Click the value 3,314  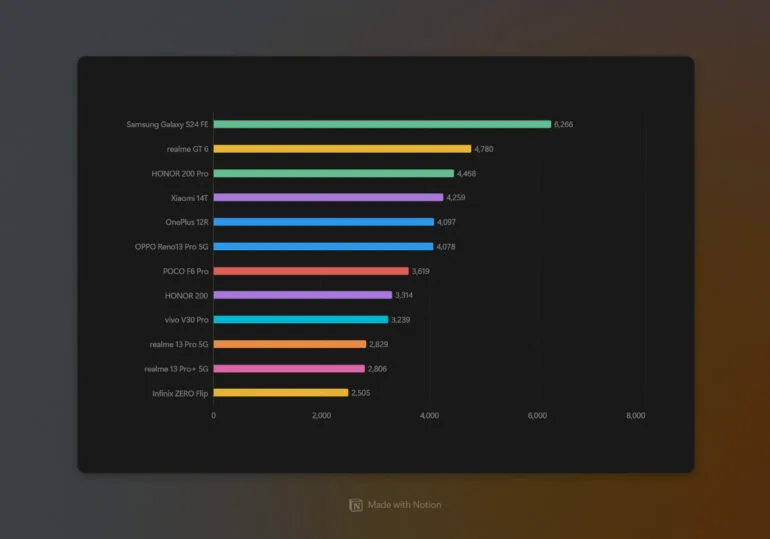404,296
